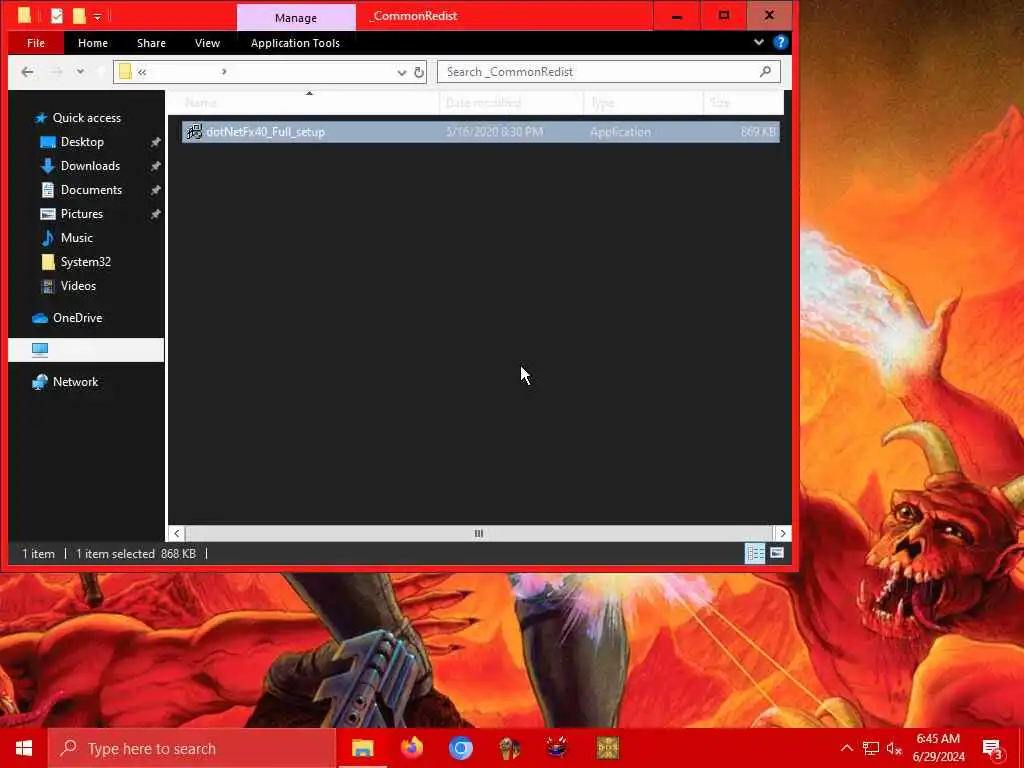Screen dimensions: 1024x768
Task: Expand address bar previous locations dropdown
Action: pyautogui.click(x=402, y=72)
